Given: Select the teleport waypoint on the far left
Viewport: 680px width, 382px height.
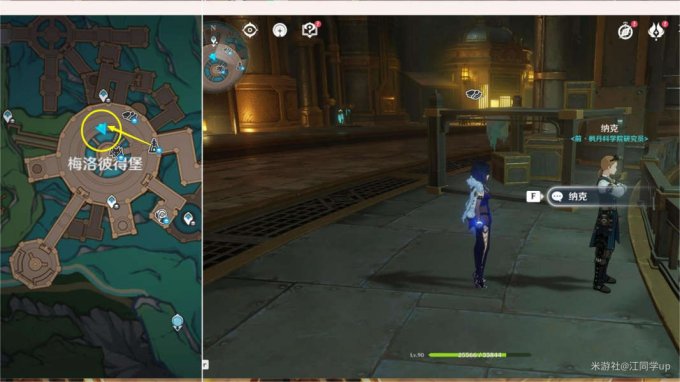Looking at the screenshot, I should pyautogui.click(x=8, y=116).
